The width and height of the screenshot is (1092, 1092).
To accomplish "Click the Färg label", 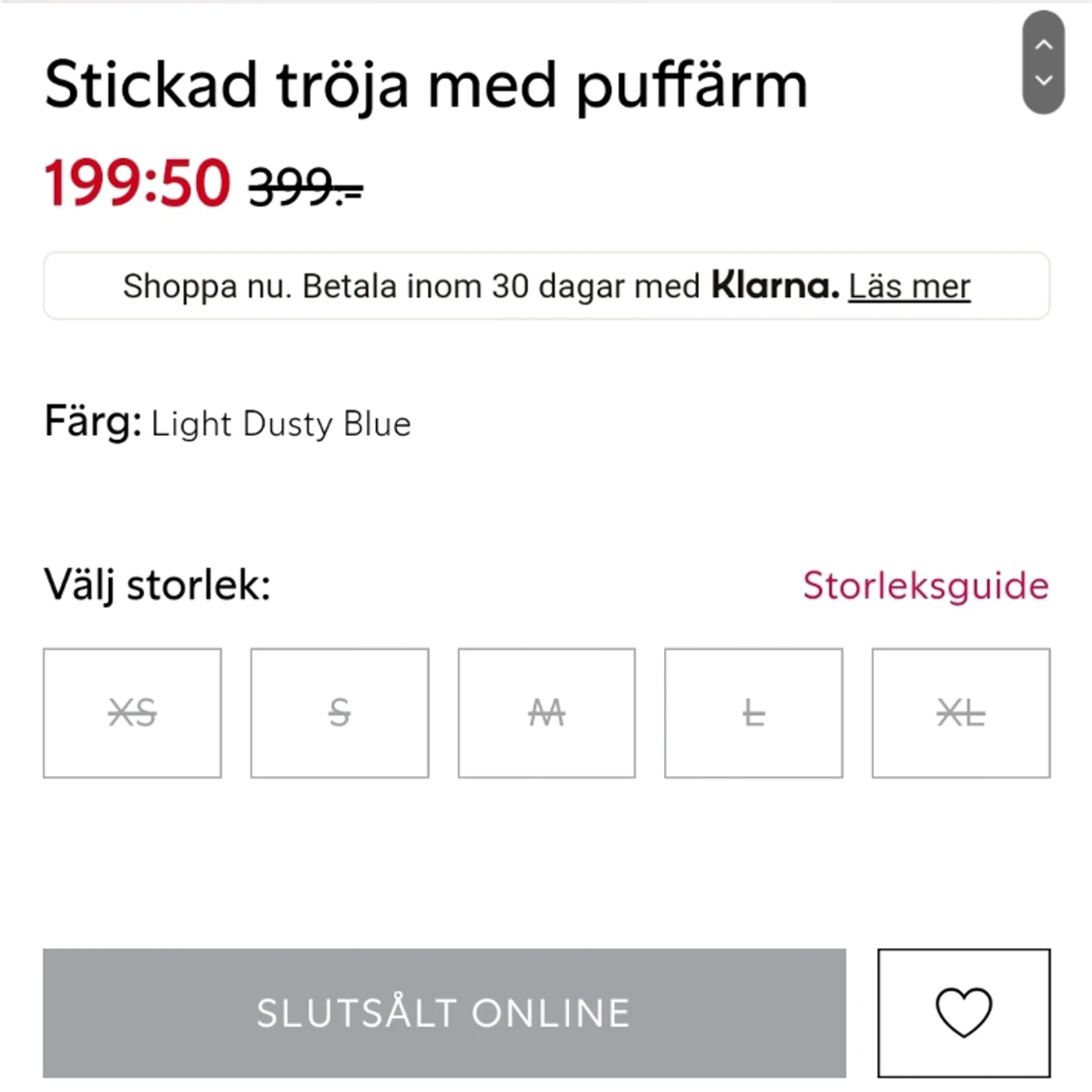I will (x=90, y=422).
